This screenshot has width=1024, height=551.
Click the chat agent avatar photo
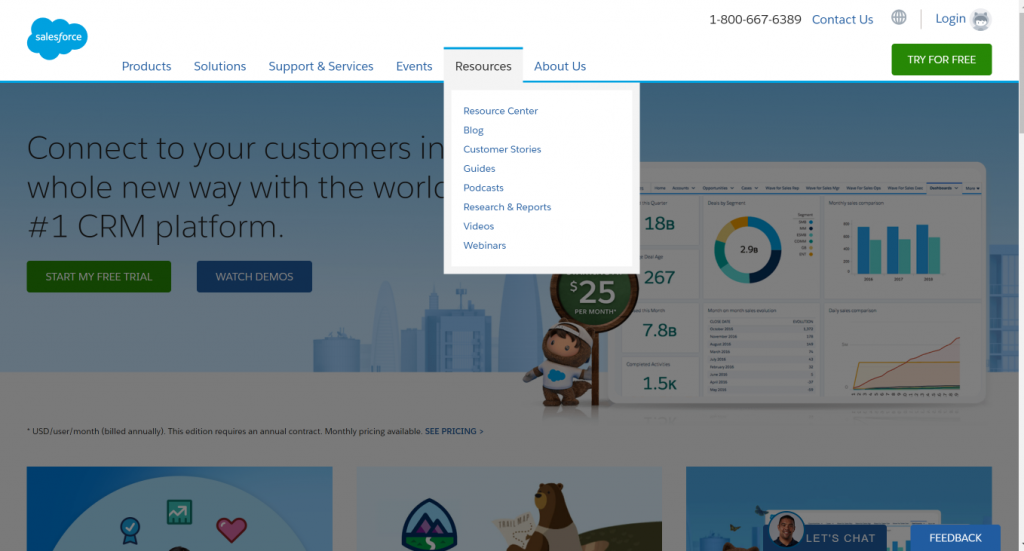pos(787,530)
